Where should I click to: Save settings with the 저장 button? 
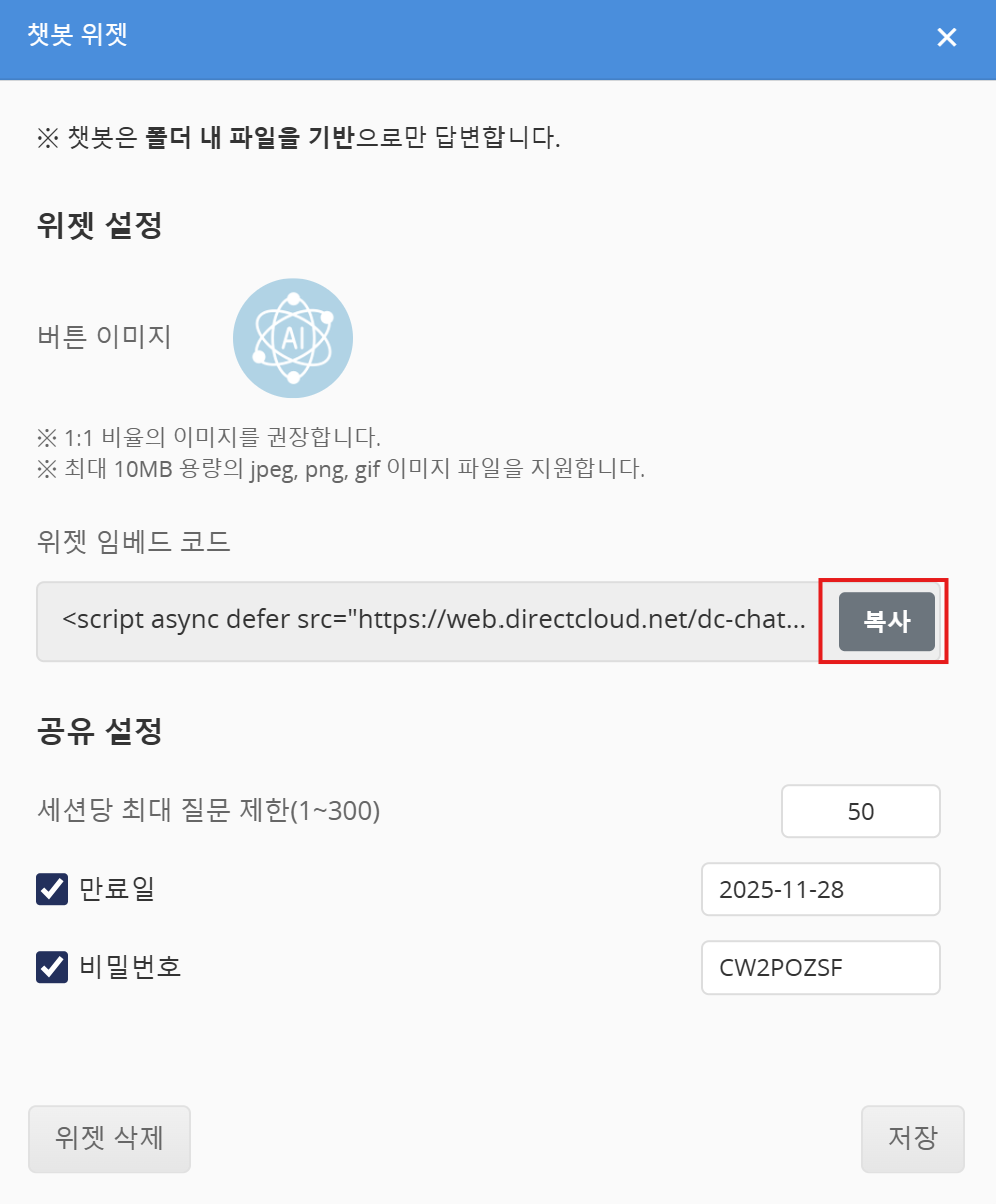[x=912, y=1138]
